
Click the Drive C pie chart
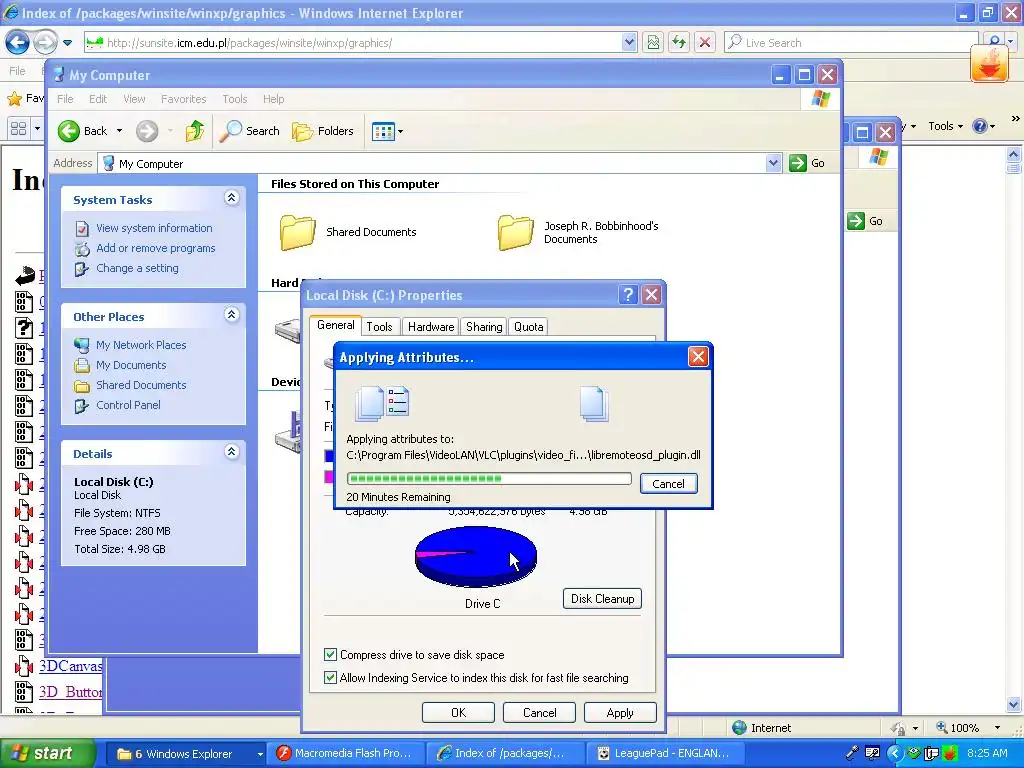pos(475,557)
